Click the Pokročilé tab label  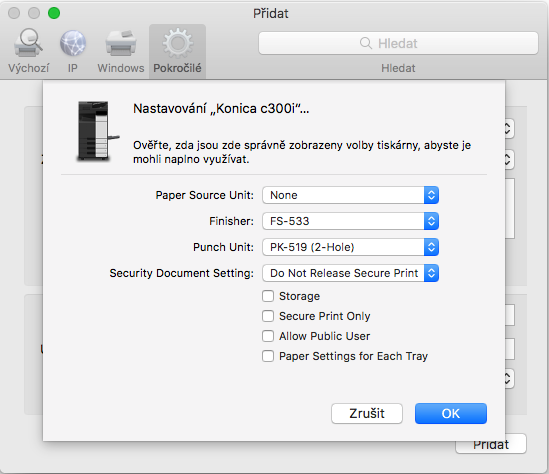(178, 68)
